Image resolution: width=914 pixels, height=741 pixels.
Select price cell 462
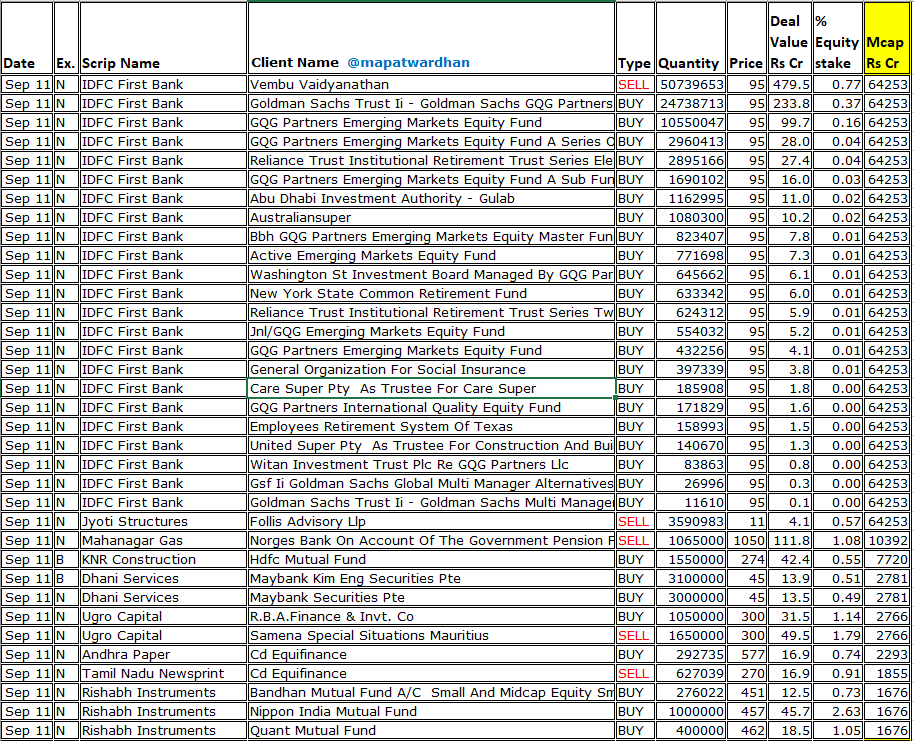[x=747, y=731]
